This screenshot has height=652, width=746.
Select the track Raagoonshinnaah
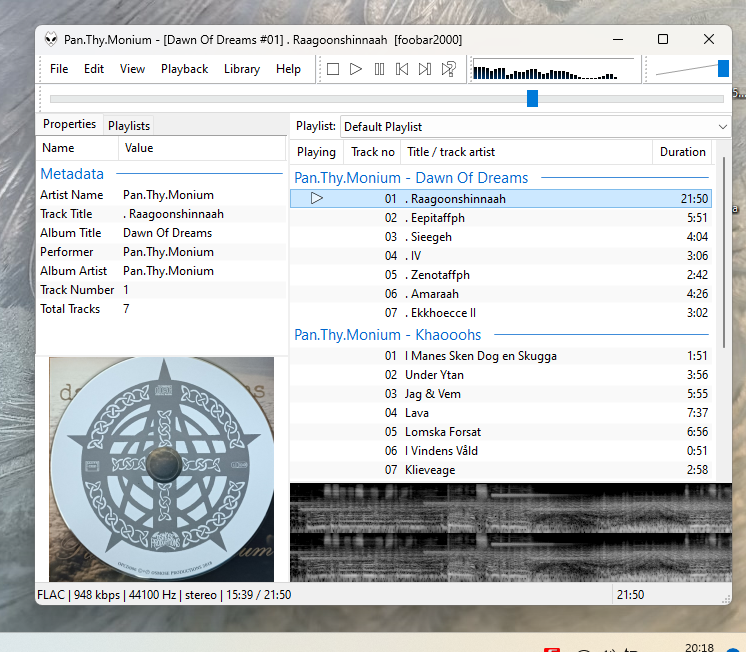pos(501,198)
